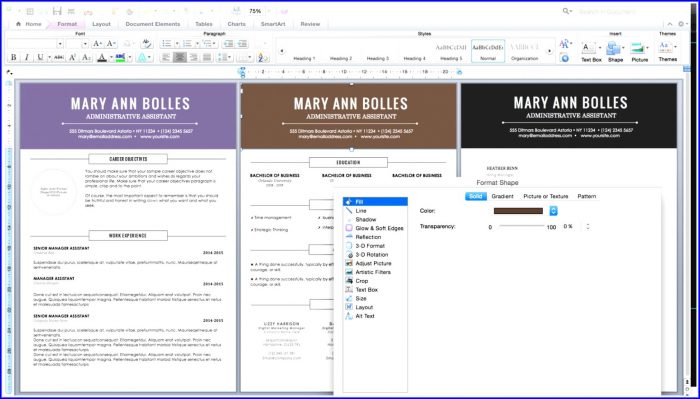700x399 pixels.
Task: Decrease paragraph indent
Action: (x=228, y=44)
